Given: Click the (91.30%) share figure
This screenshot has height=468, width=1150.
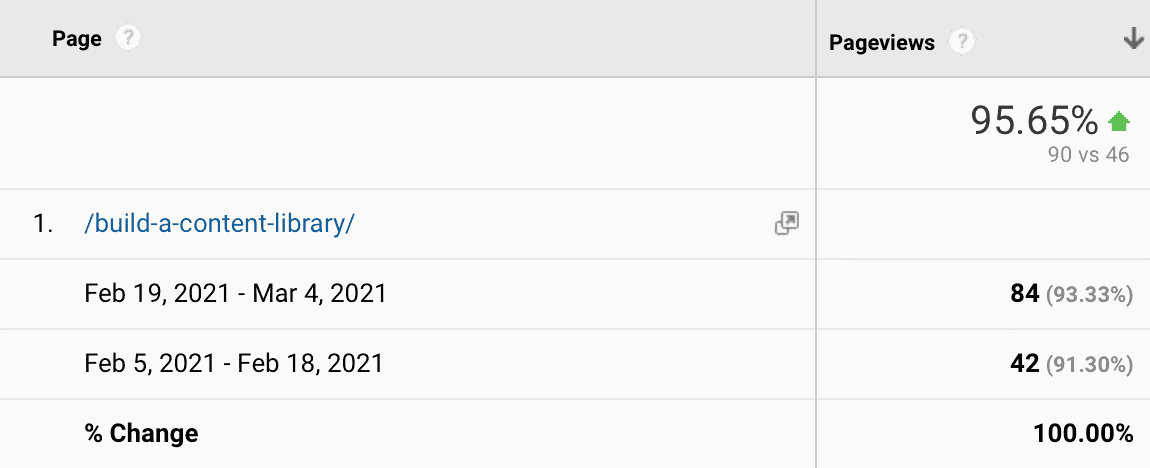Looking at the screenshot, I should (x=1089, y=365).
